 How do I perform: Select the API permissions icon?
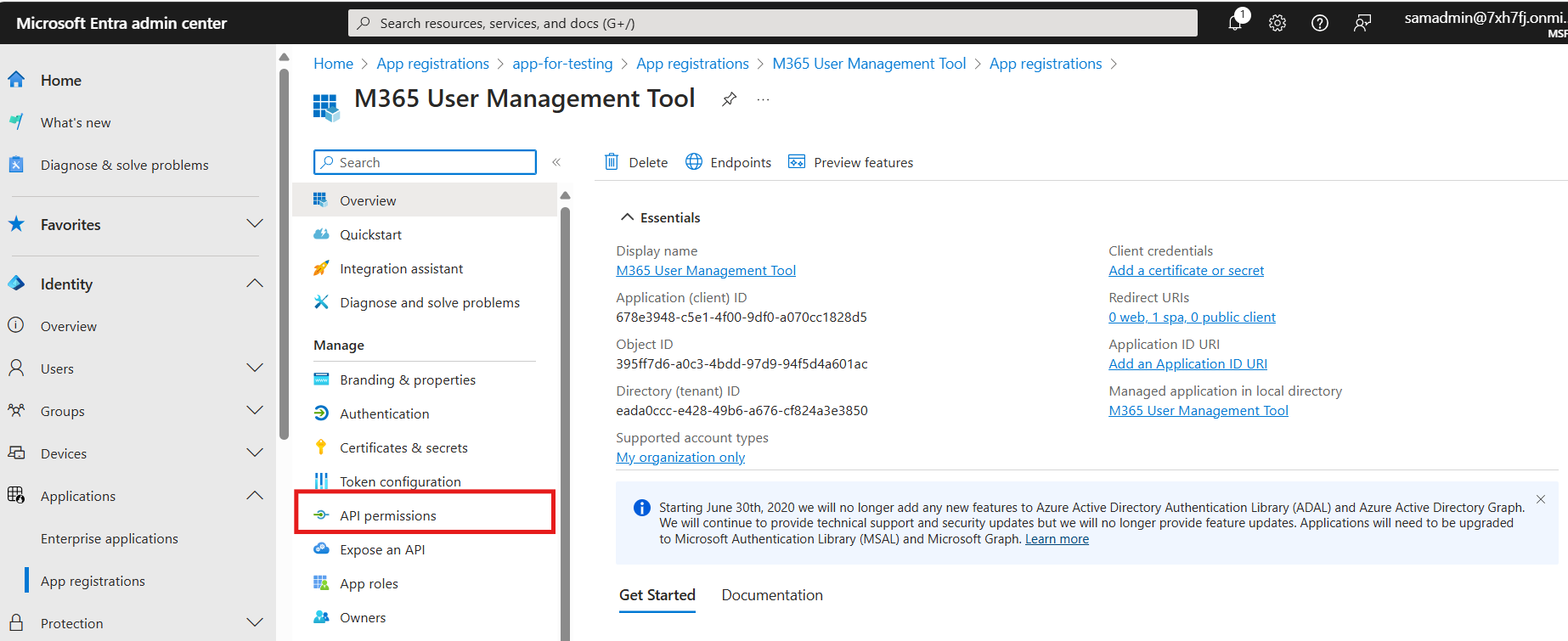click(x=321, y=515)
